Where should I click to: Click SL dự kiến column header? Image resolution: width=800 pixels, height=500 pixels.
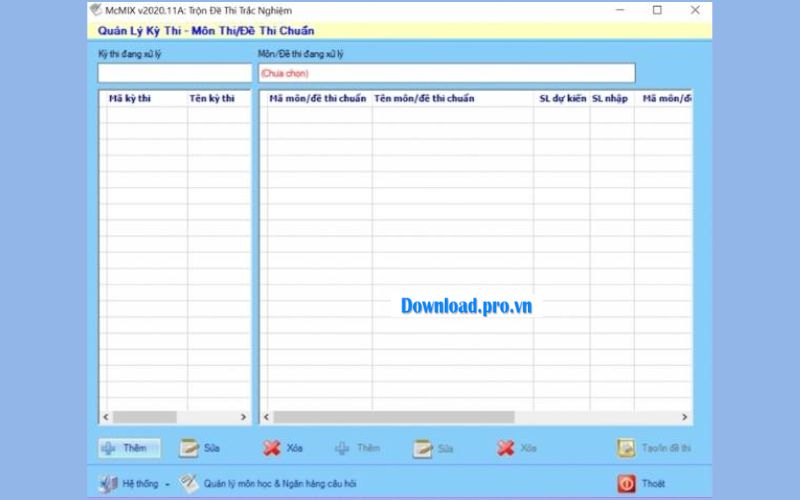pyautogui.click(x=563, y=98)
